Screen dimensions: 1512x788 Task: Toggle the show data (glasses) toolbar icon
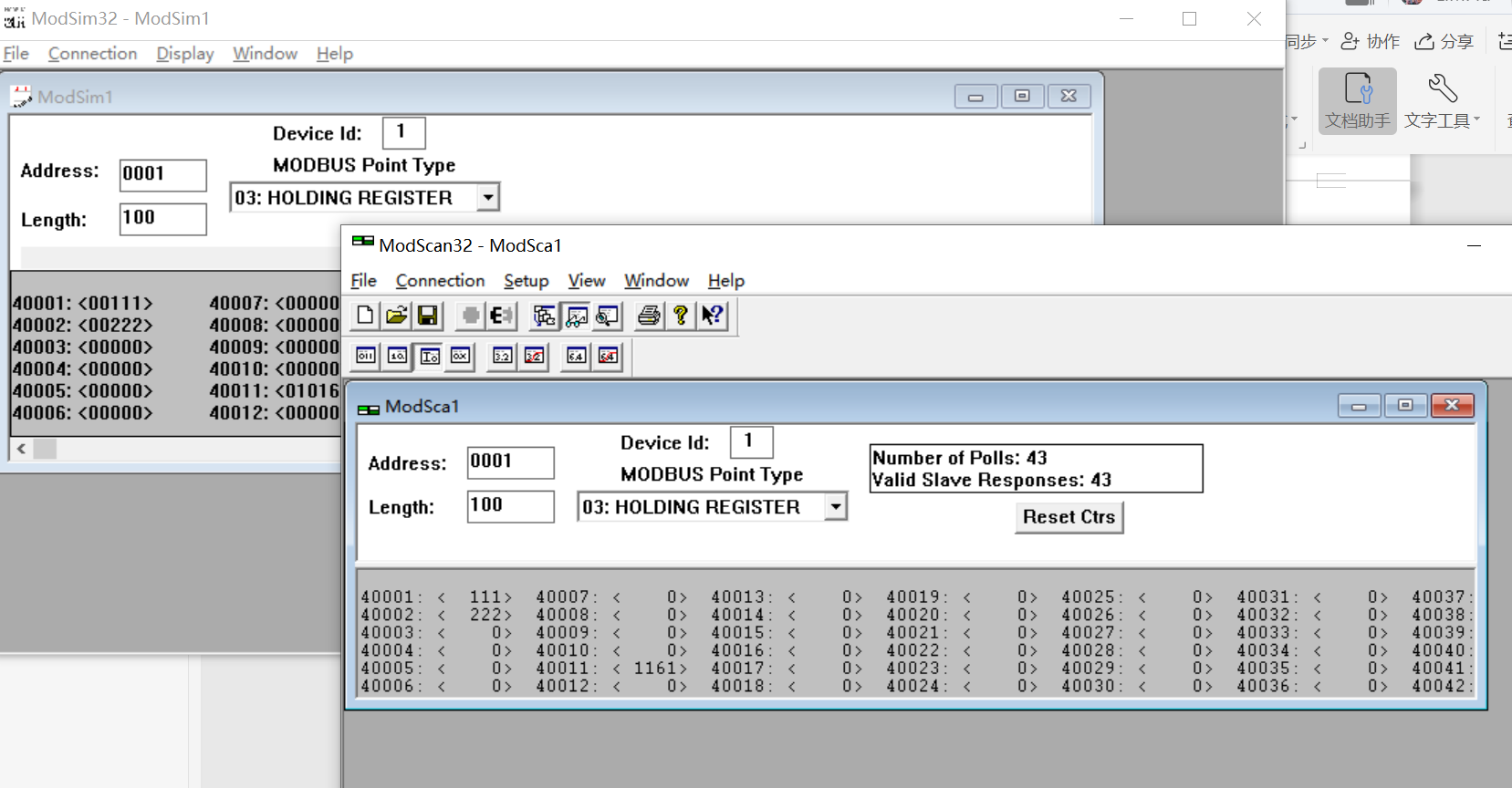click(576, 316)
